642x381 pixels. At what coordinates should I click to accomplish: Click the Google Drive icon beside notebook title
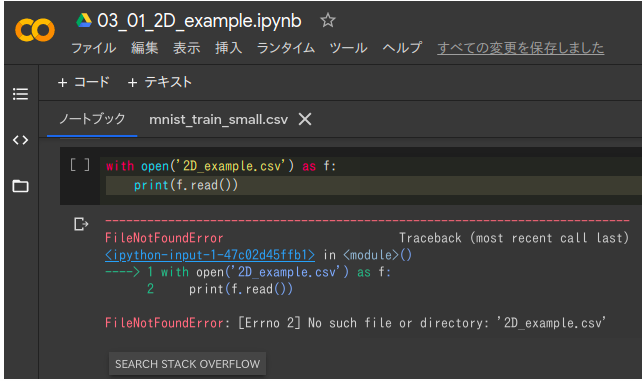[x=84, y=20]
